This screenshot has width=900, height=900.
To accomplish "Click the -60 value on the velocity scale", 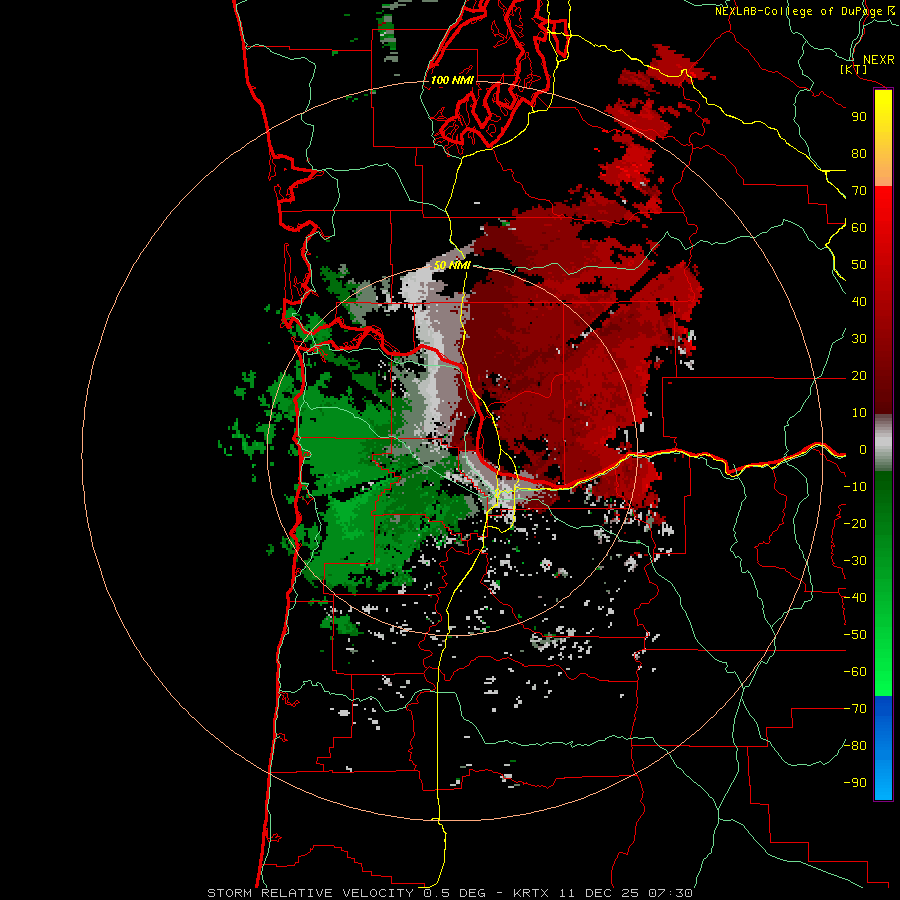I will 855,672.
